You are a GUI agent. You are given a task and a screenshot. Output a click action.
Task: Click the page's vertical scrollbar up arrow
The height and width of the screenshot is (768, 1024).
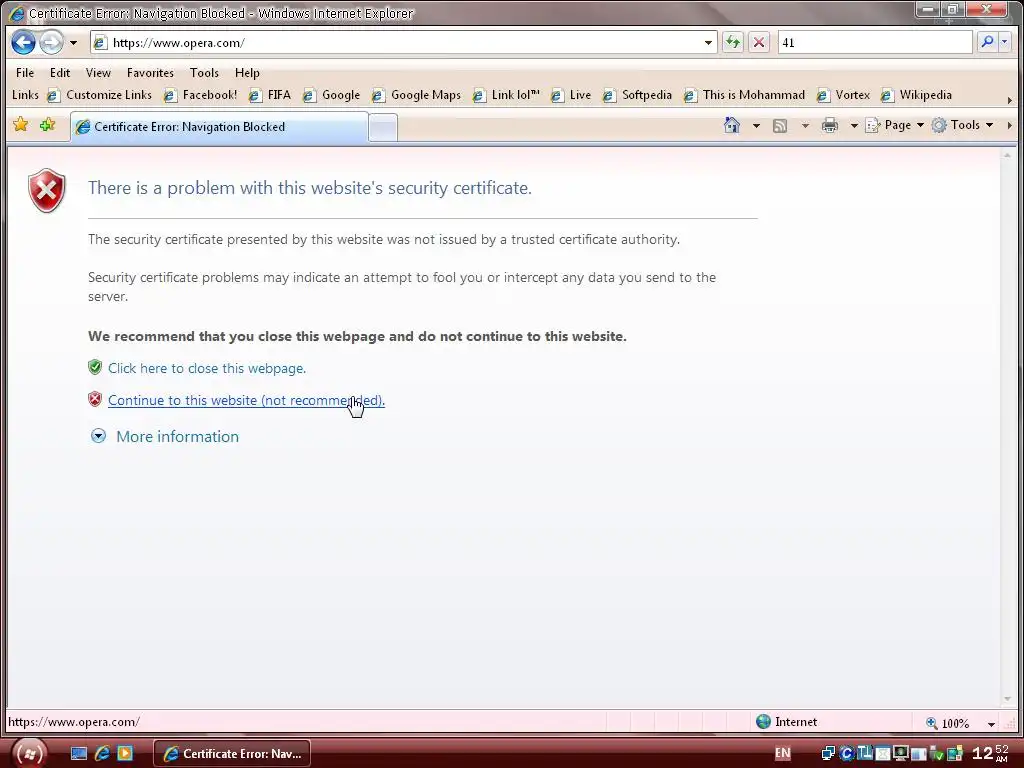point(1007,155)
